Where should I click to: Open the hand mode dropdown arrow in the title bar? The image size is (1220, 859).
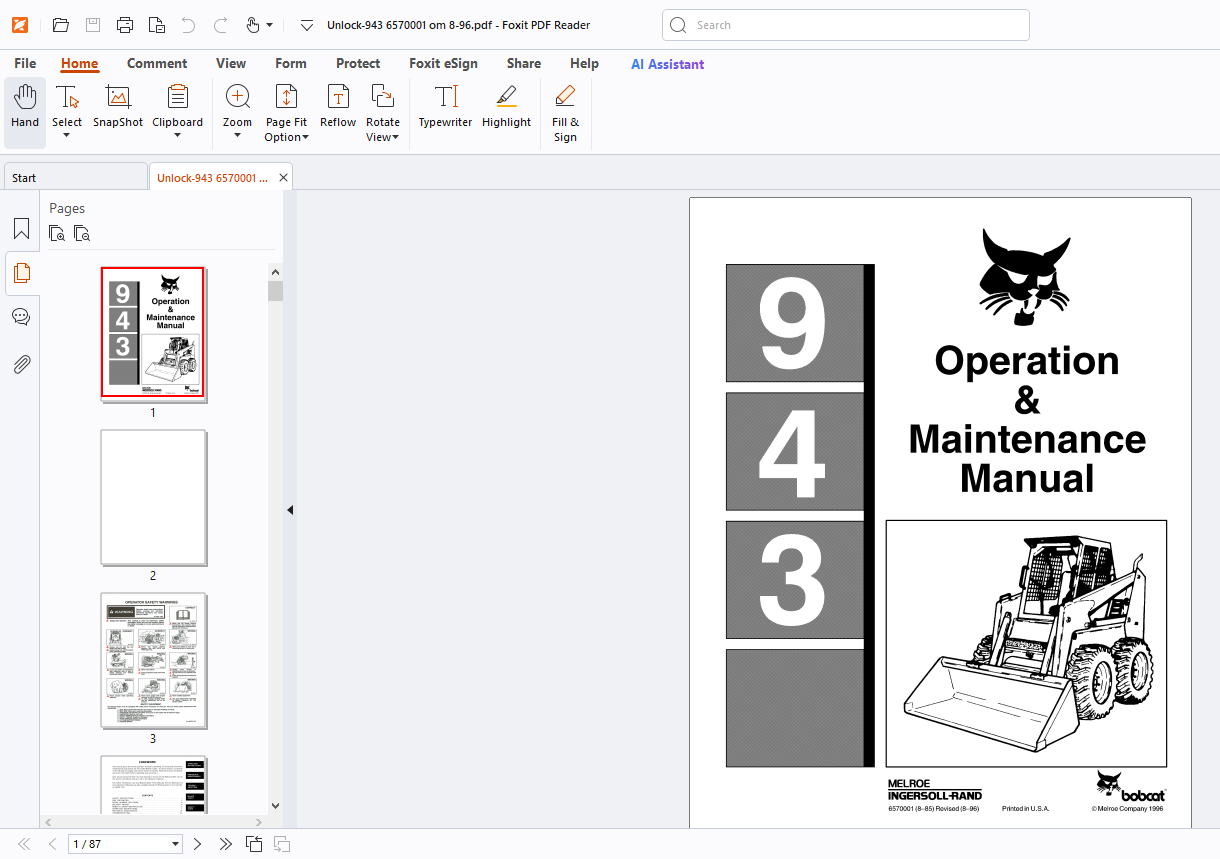(269, 26)
